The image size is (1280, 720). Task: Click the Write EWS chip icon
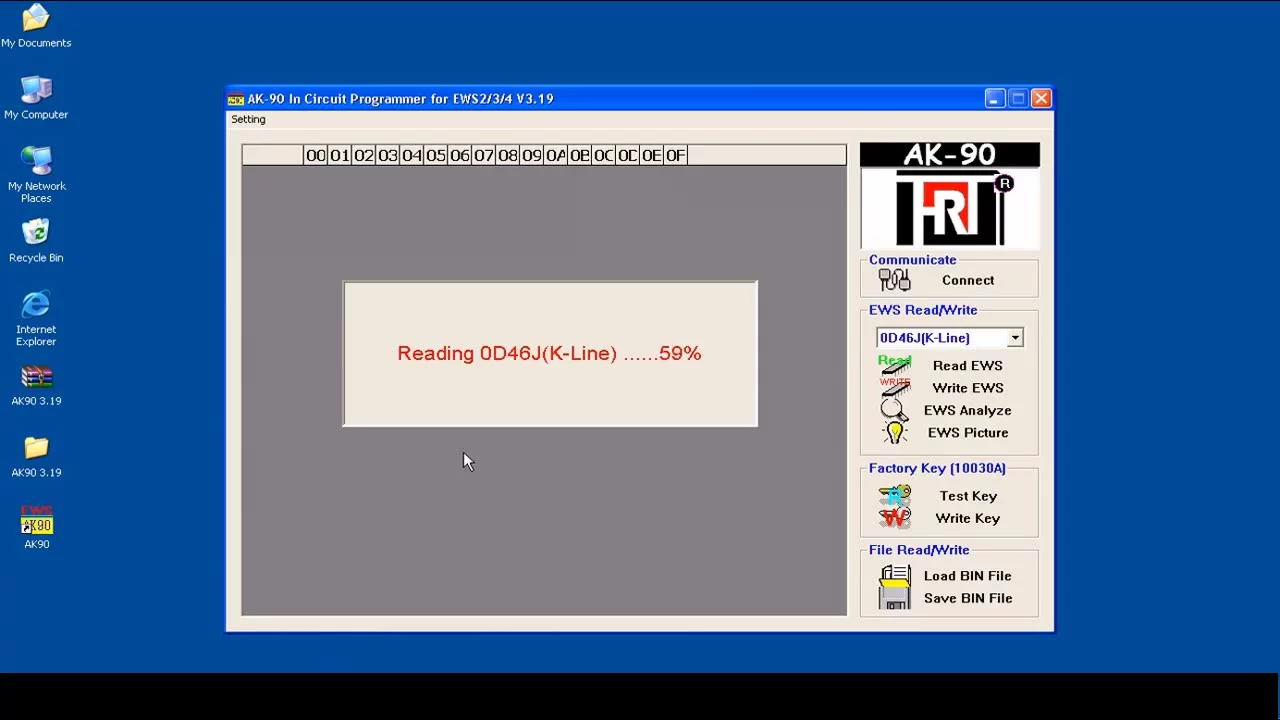(895, 387)
